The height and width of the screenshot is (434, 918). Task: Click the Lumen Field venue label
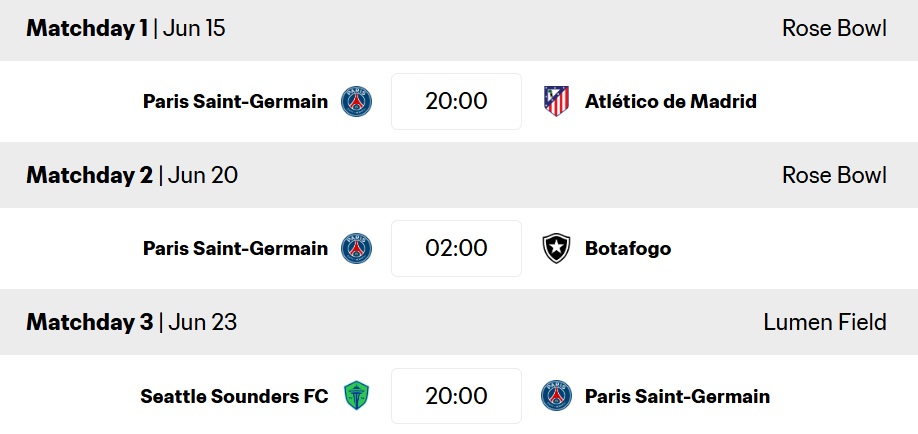(825, 322)
